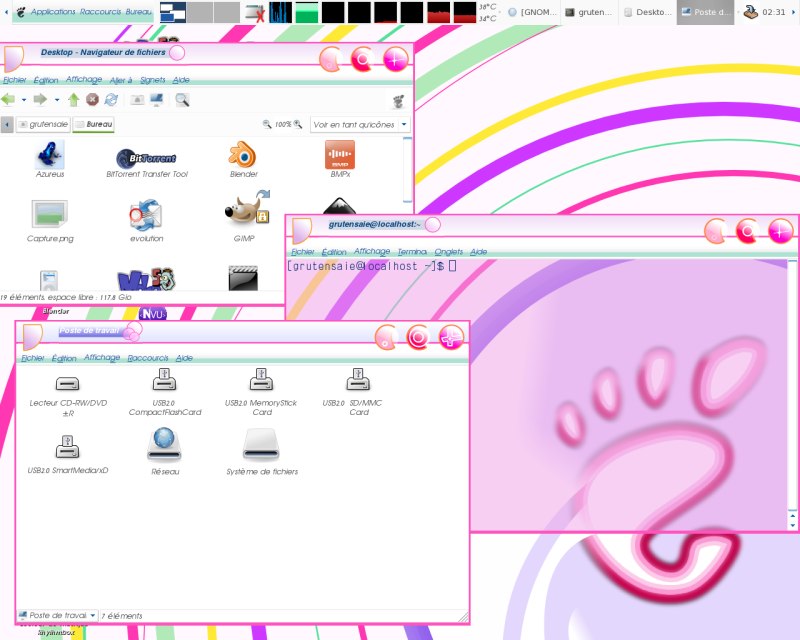
Task: Click the Forward arrow in file browser toolbar
Action: pyautogui.click(x=40, y=100)
